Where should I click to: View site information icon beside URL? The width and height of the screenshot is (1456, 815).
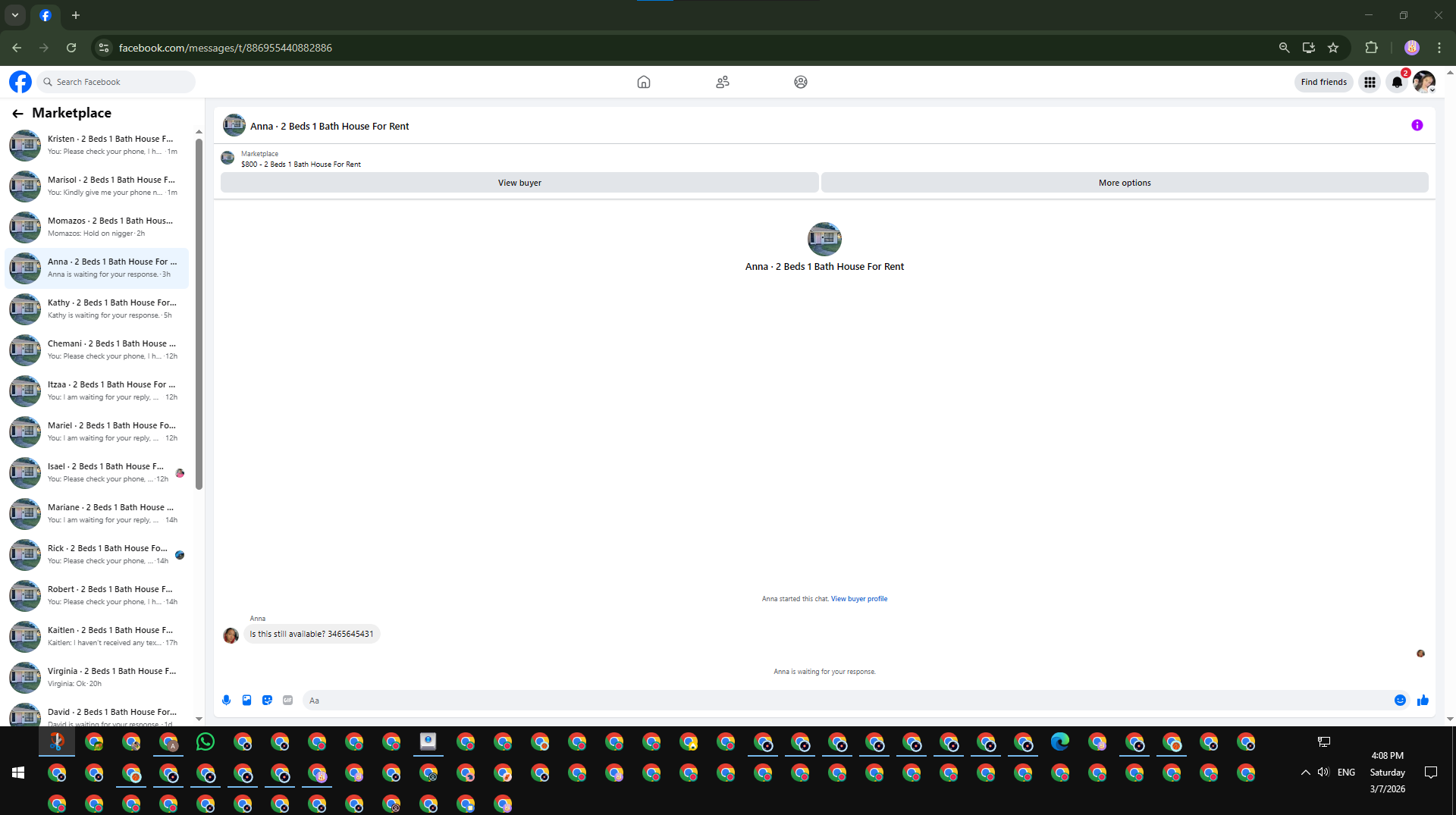(104, 48)
